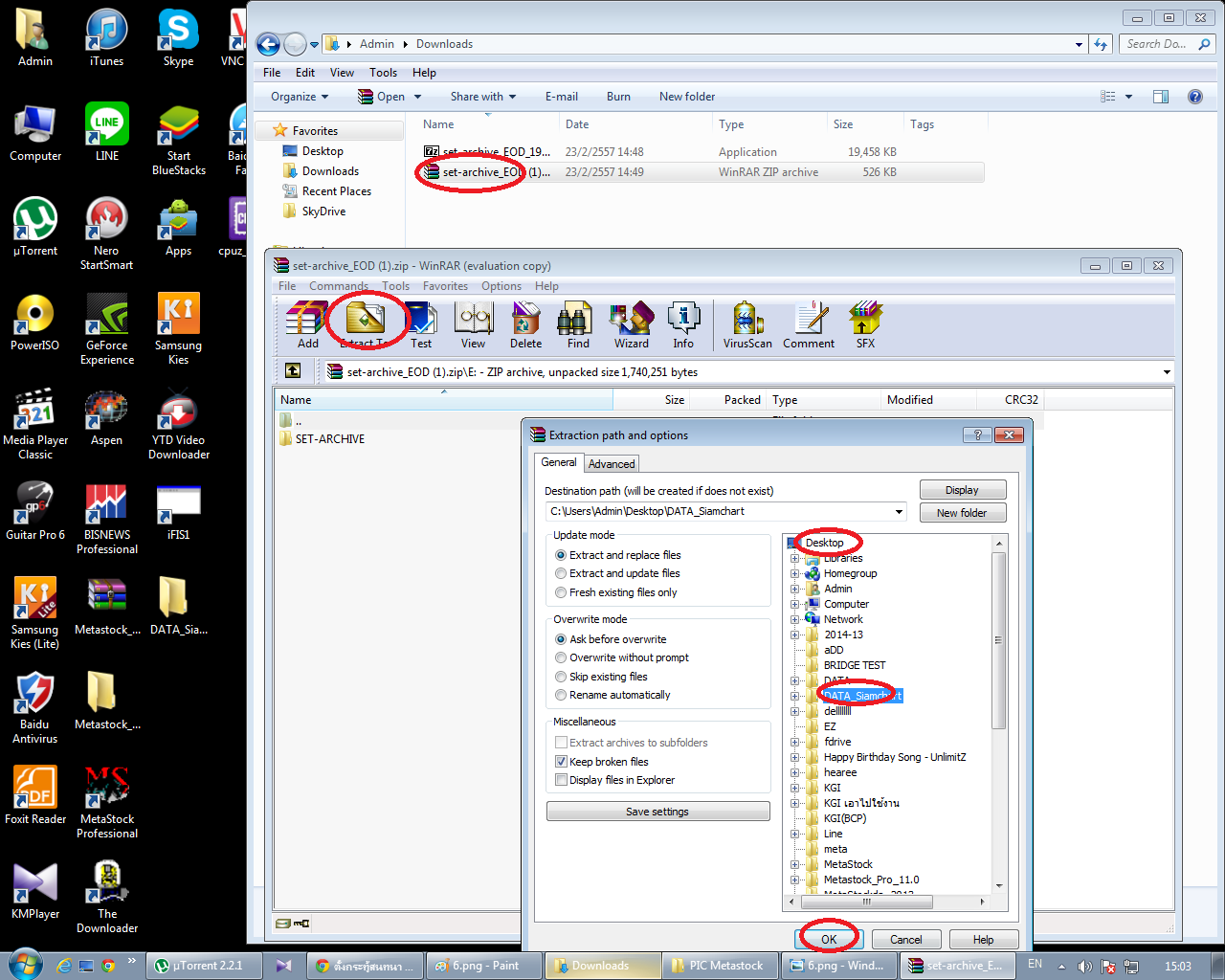Select the Skype desktop shortcut
1225x980 pixels.
pyautogui.click(x=178, y=38)
